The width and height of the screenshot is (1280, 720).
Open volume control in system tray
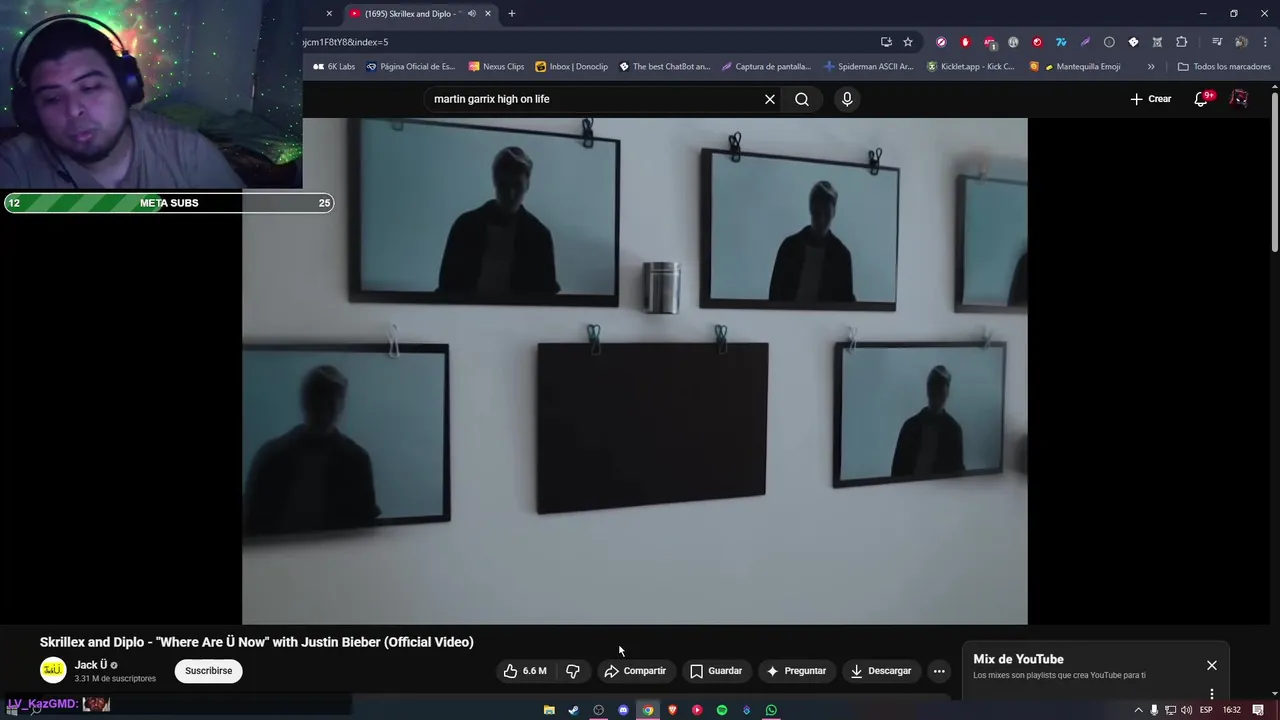tap(1186, 710)
